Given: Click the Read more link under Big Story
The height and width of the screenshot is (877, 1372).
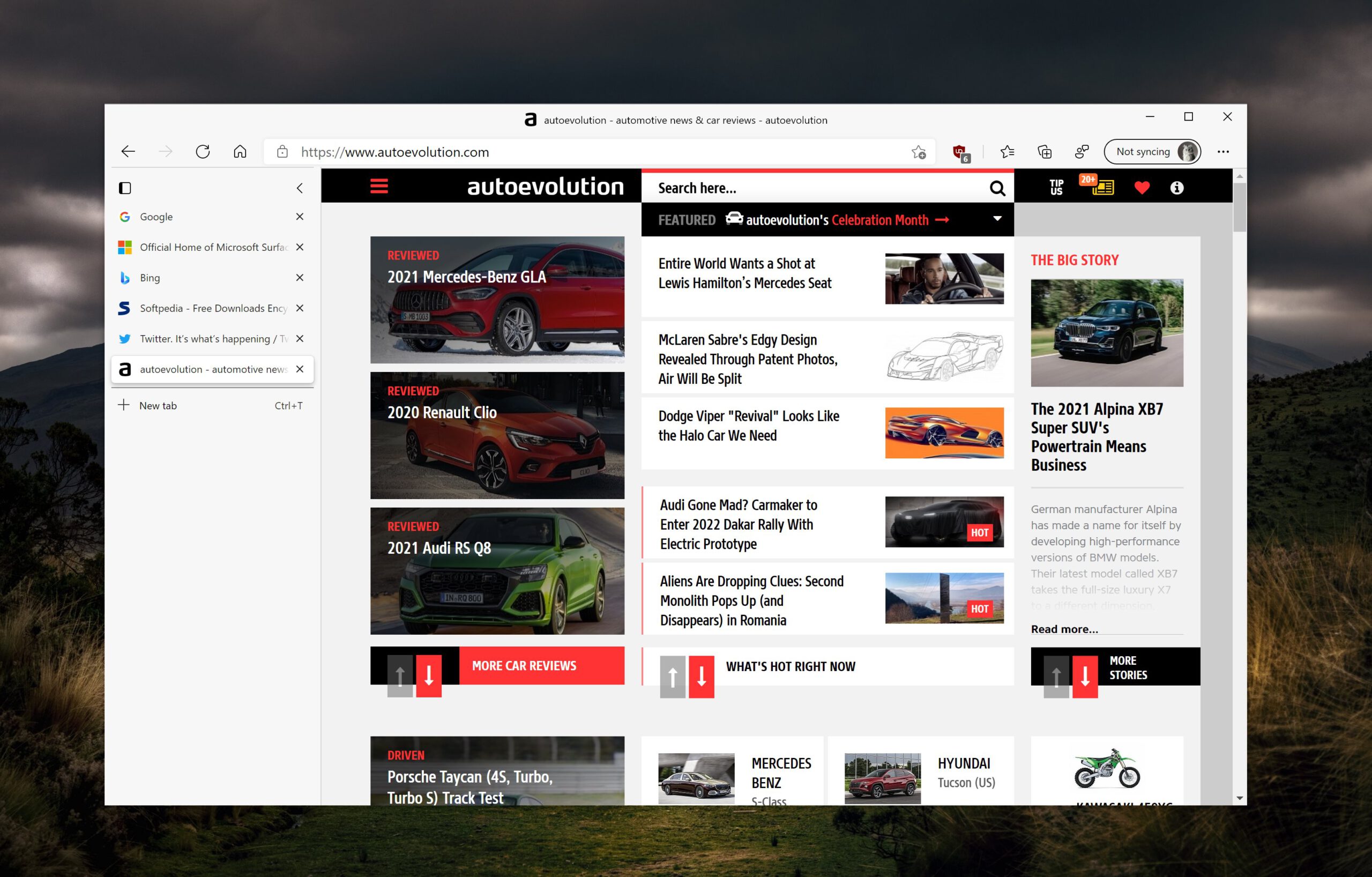Looking at the screenshot, I should (1063, 629).
